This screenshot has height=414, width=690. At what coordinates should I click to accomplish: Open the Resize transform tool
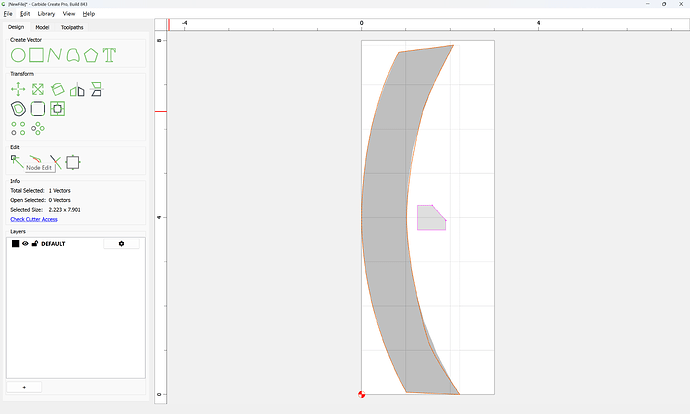pyautogui.click(x=38, y=89)
